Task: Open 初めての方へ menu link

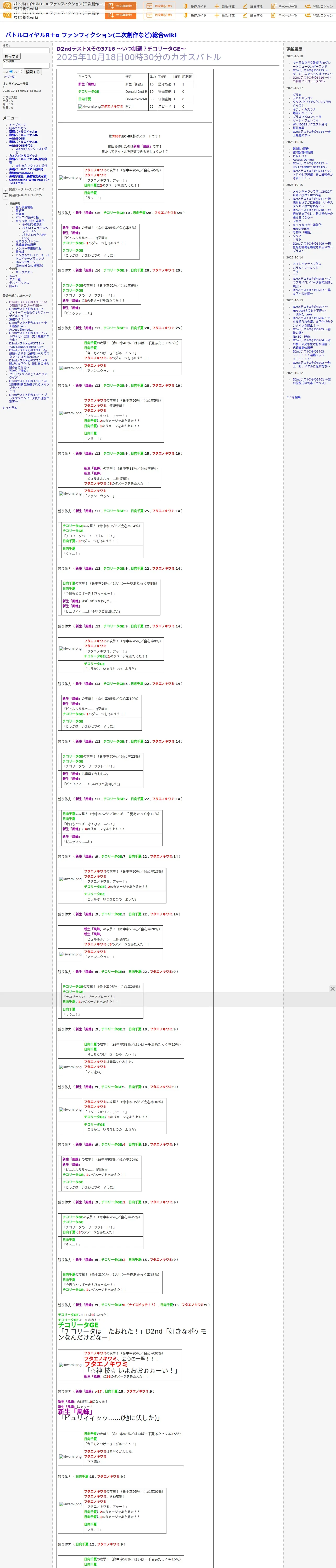Action: [x=18, y=128]
